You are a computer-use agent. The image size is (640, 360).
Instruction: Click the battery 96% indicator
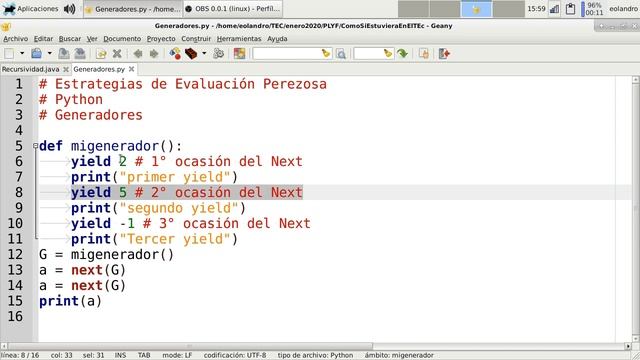[592, 9]
